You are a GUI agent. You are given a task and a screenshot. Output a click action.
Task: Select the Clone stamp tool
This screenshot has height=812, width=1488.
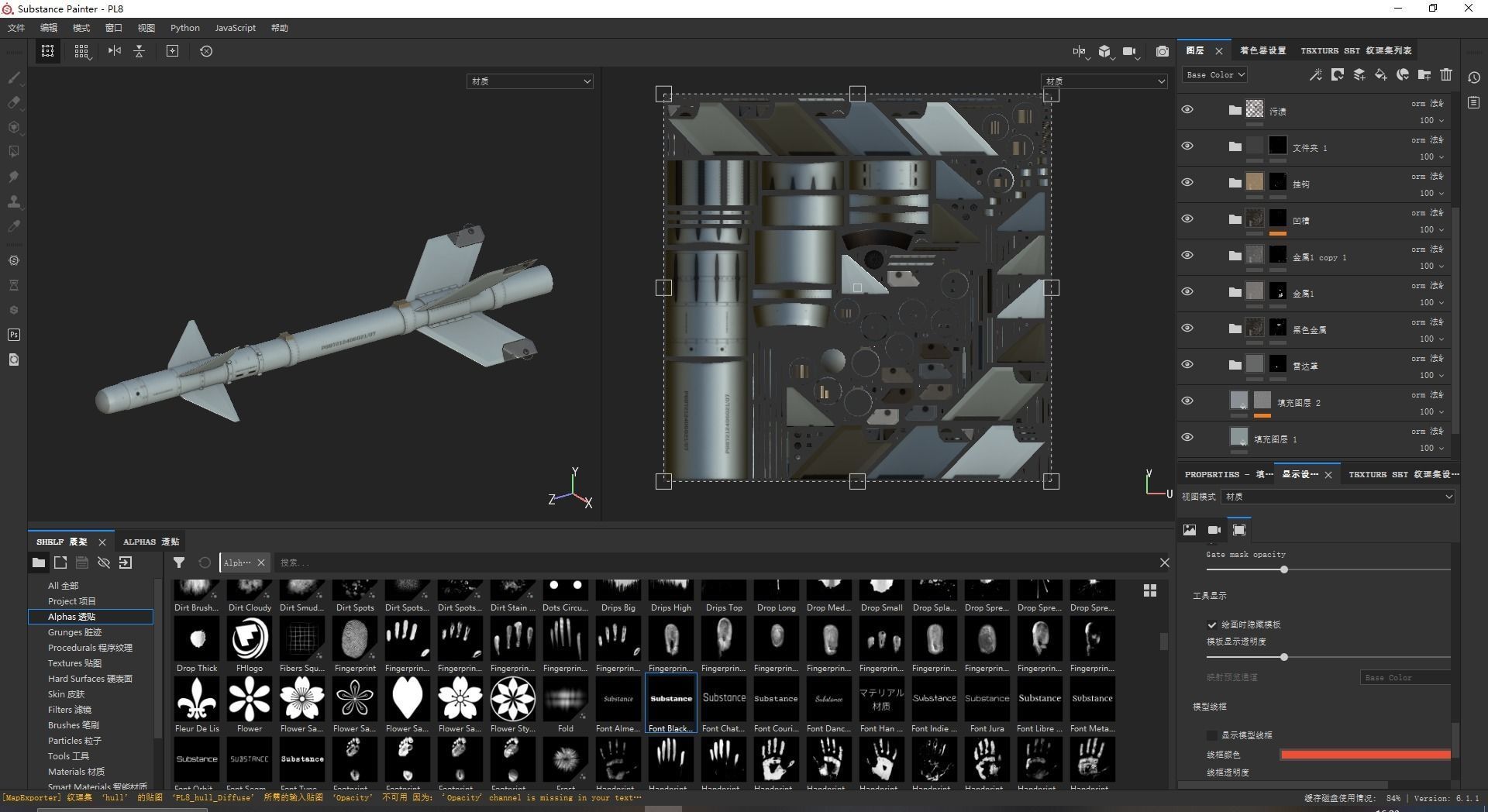click(x=13, y=201)
